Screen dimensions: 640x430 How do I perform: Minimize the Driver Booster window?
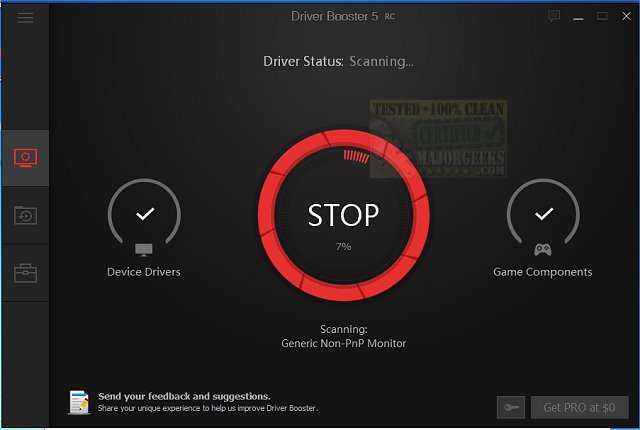tap(578, 17)
